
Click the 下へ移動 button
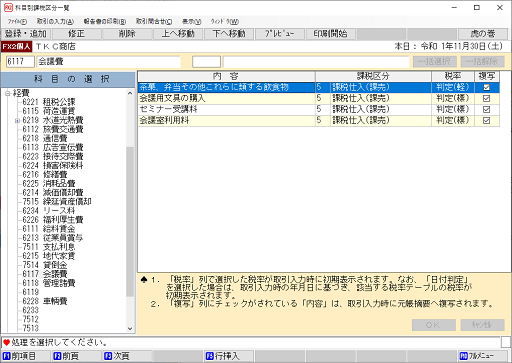[229, 34]
